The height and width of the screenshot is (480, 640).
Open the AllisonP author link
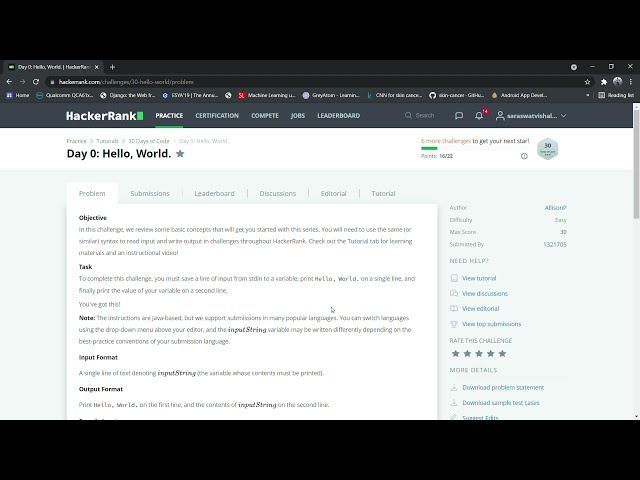point(556,208)
